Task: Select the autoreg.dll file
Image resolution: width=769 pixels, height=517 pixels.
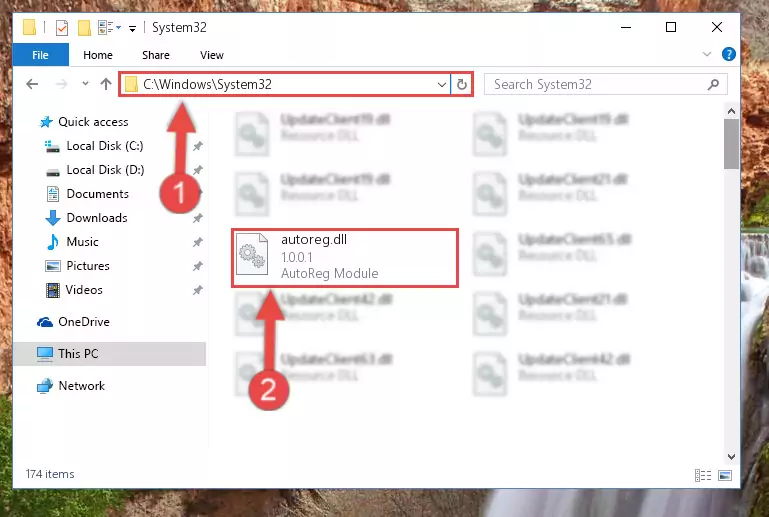Action: [x=345, y=258]
